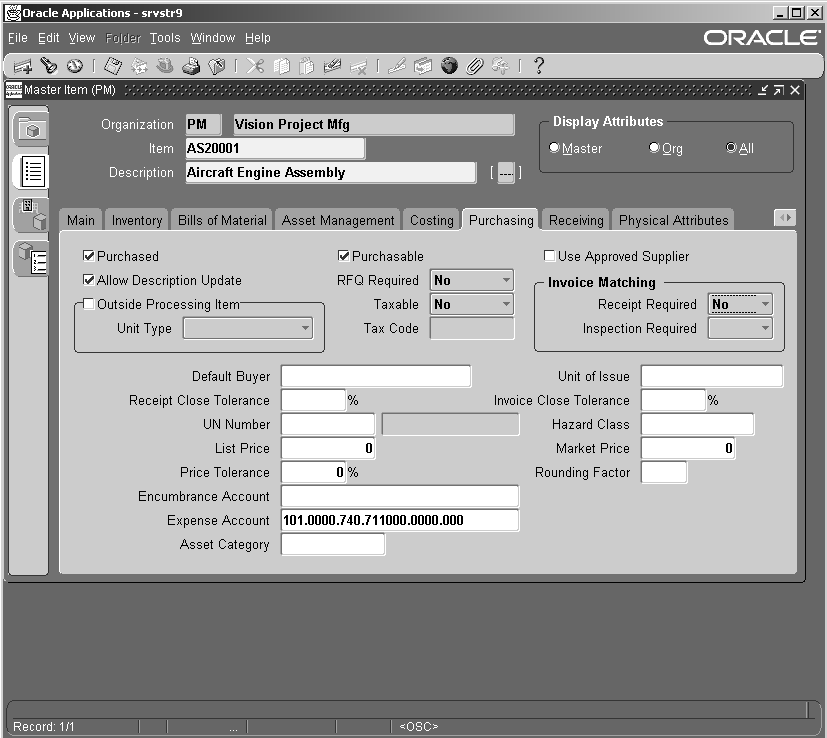Screen dimensions: 827x738
Task: Switch to the Main tab
Action: pyautogui.click(x=81, y=220)
